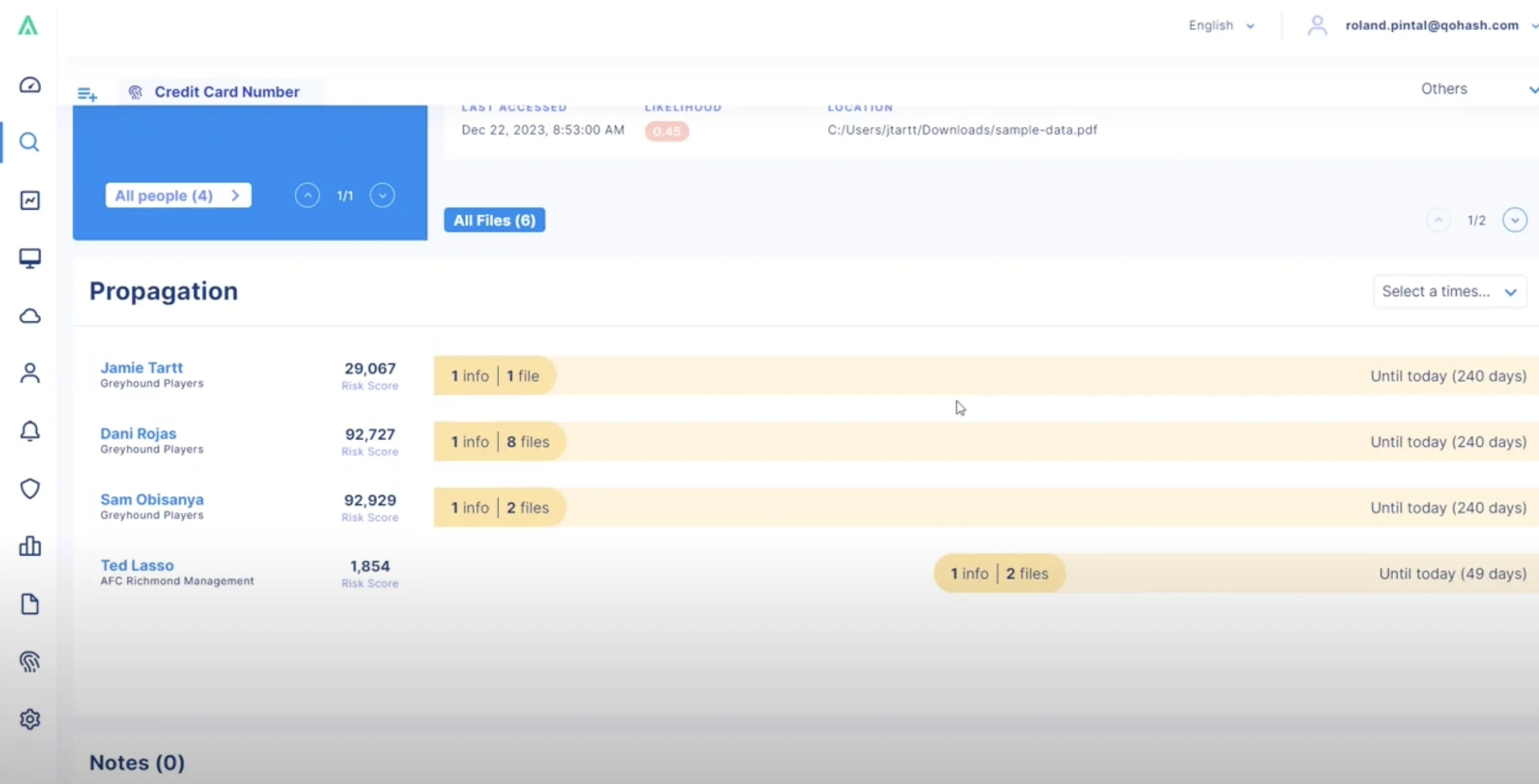Open the people sidebar icon
Viewport: 1539px width, 784px height.
pyautogui.click(x=30, y=373)
